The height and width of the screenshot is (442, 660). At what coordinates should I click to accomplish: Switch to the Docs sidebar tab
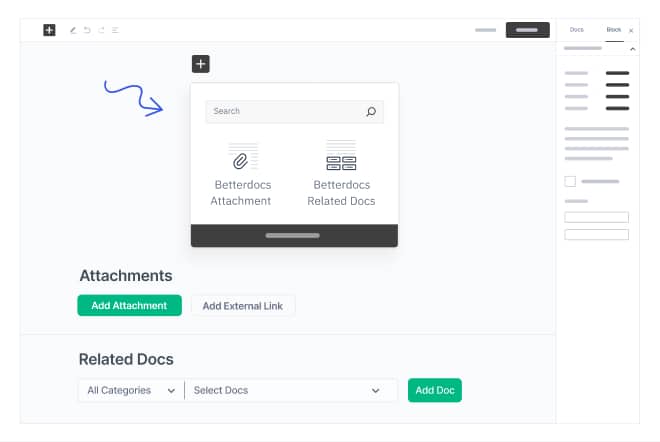point(577,30)
